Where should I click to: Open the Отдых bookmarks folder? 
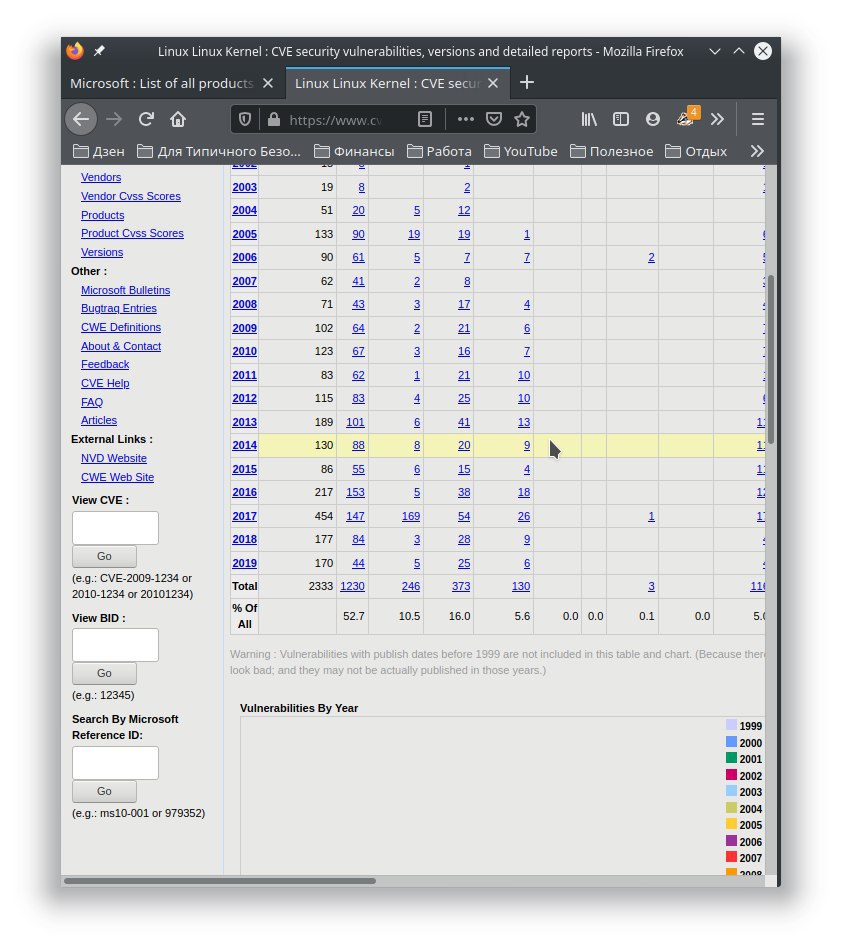click(x=696, y=151)
